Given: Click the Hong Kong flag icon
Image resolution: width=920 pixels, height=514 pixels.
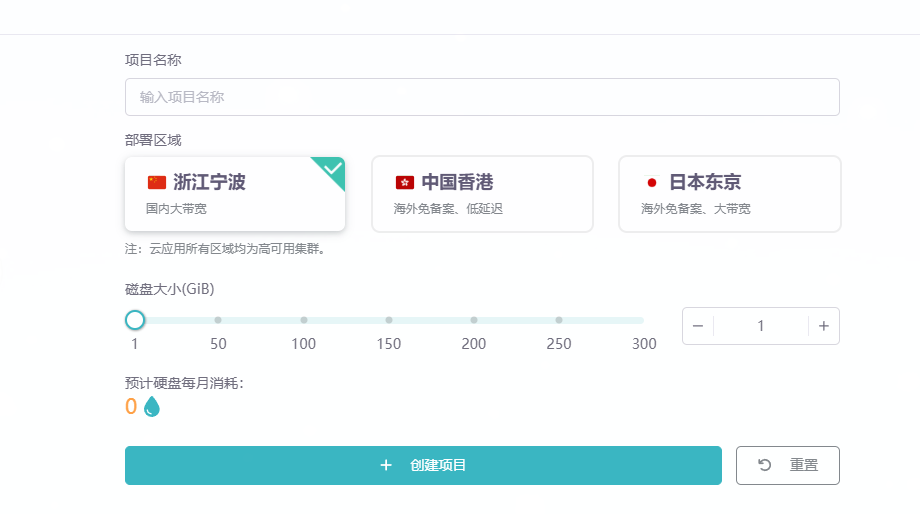Looking at the screenshot, I should [x=405, y=183].
